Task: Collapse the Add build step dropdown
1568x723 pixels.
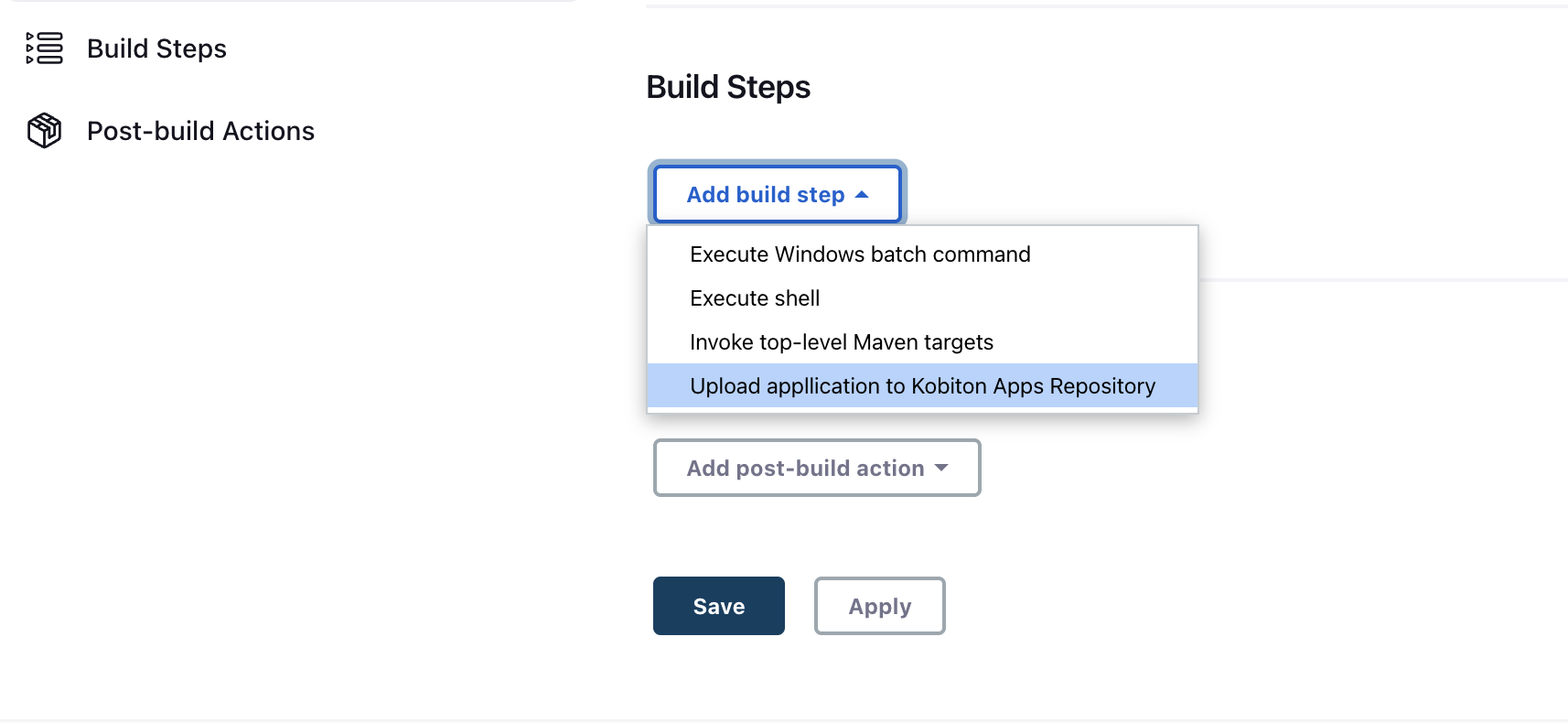Action: 777,194
